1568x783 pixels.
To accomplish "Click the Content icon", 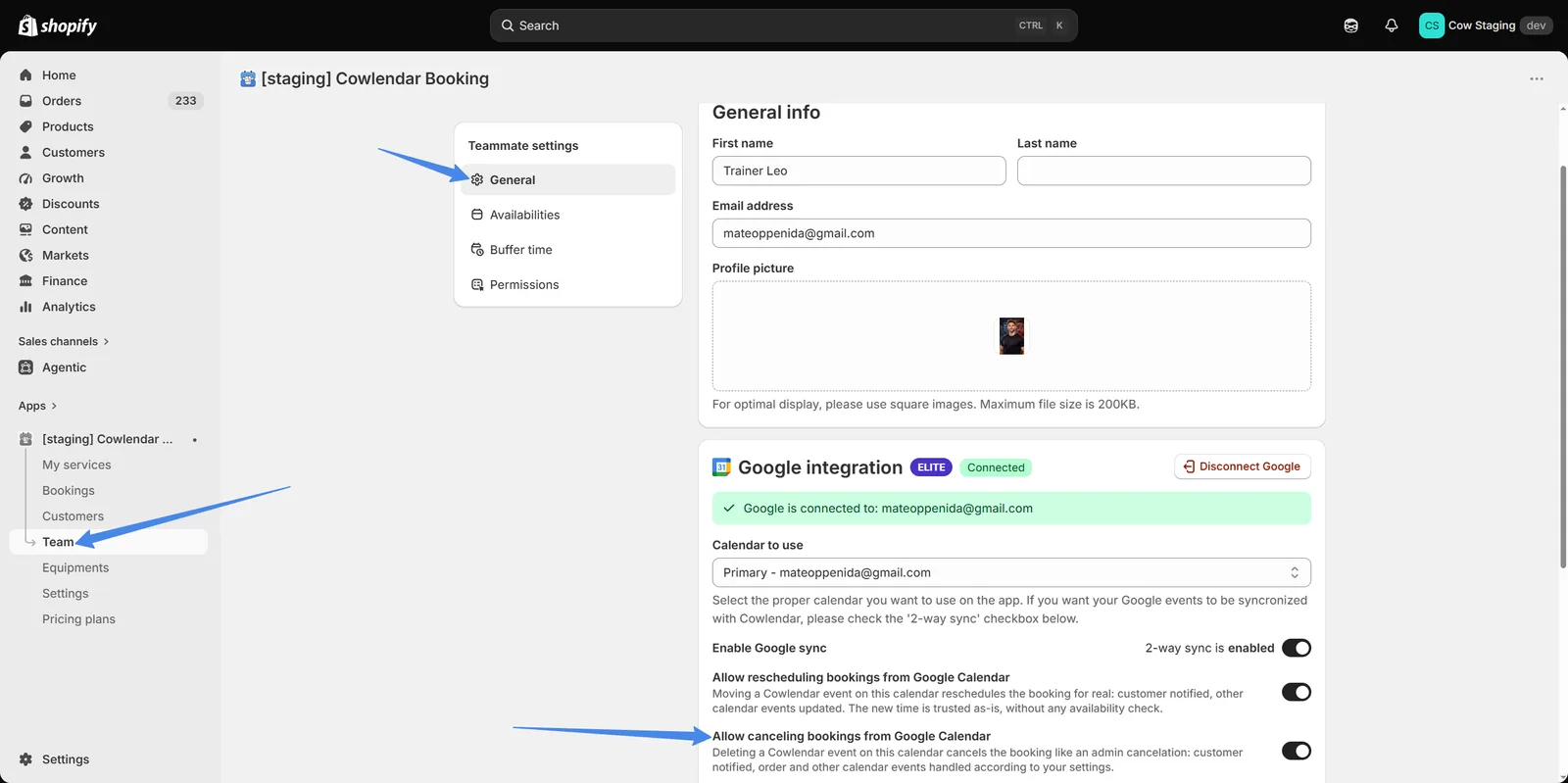I will click(x=26, y=229).
